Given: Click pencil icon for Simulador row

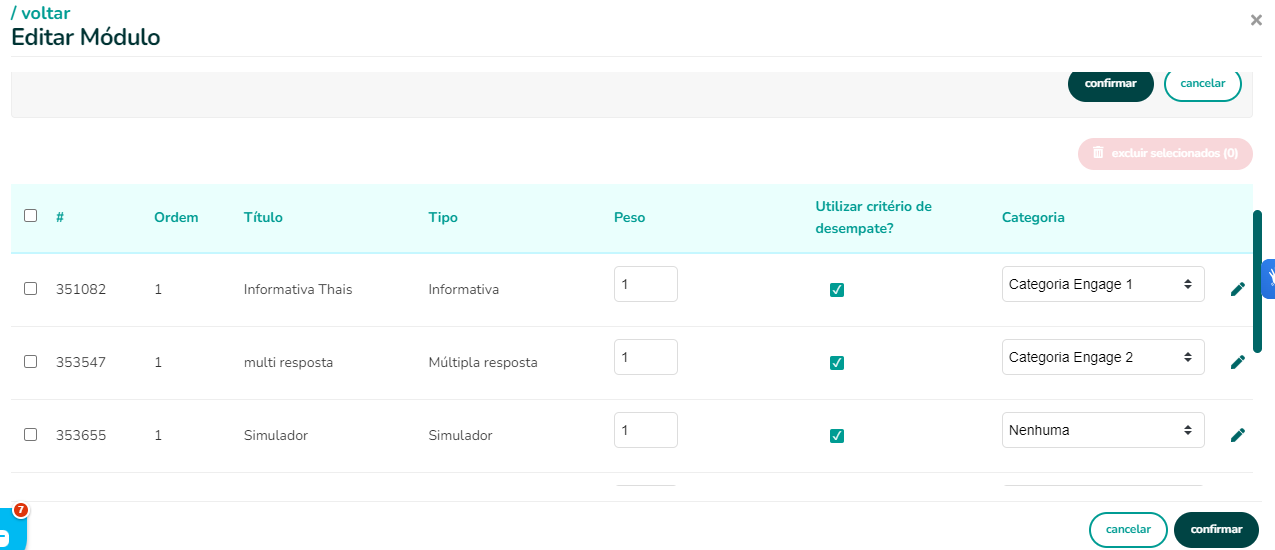Looking at the screenshot, I should [x=1238, y=435].
